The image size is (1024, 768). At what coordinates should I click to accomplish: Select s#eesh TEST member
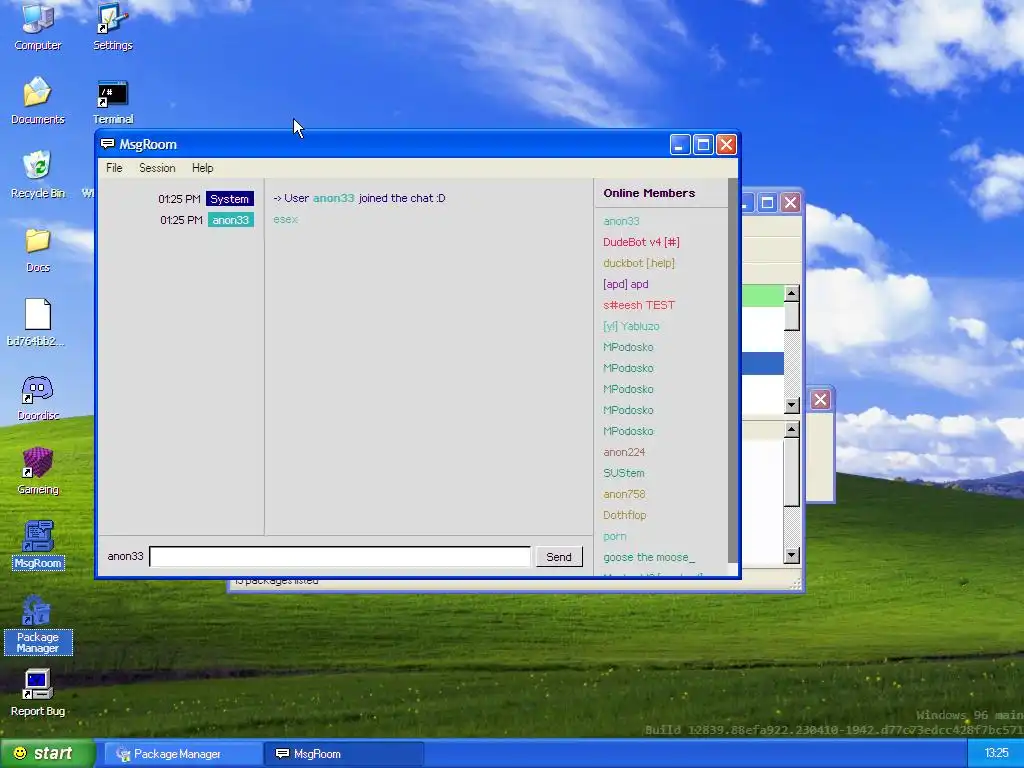(x=639, y=305)
